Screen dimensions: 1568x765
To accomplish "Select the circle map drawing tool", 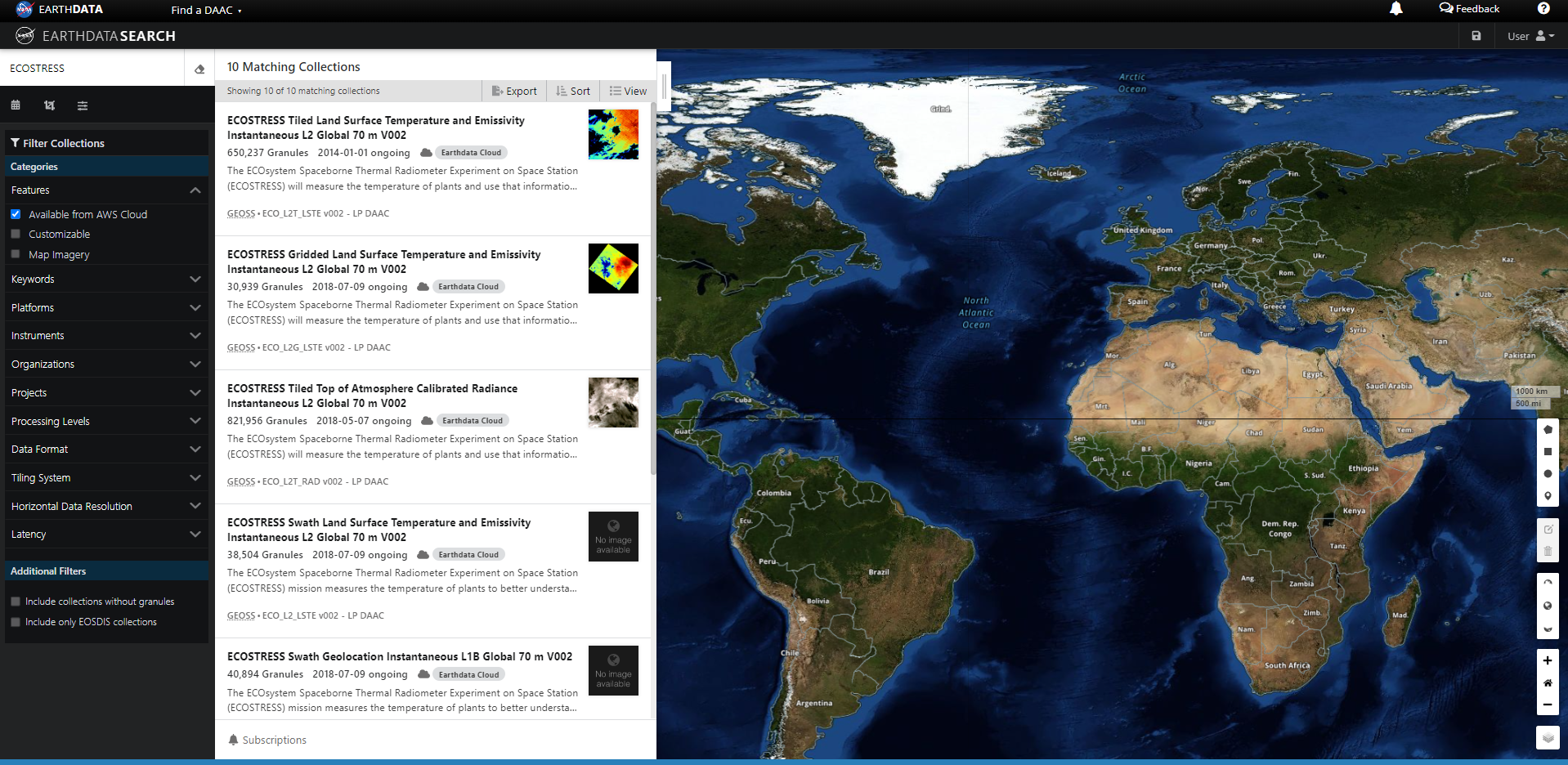I will point(1548,474).
